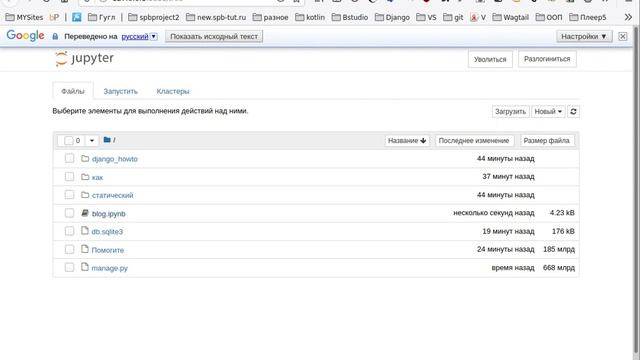Open the Настройки translate dropdown
The width and height of the screenshot is (640, 360).
[x=584, y=36]
